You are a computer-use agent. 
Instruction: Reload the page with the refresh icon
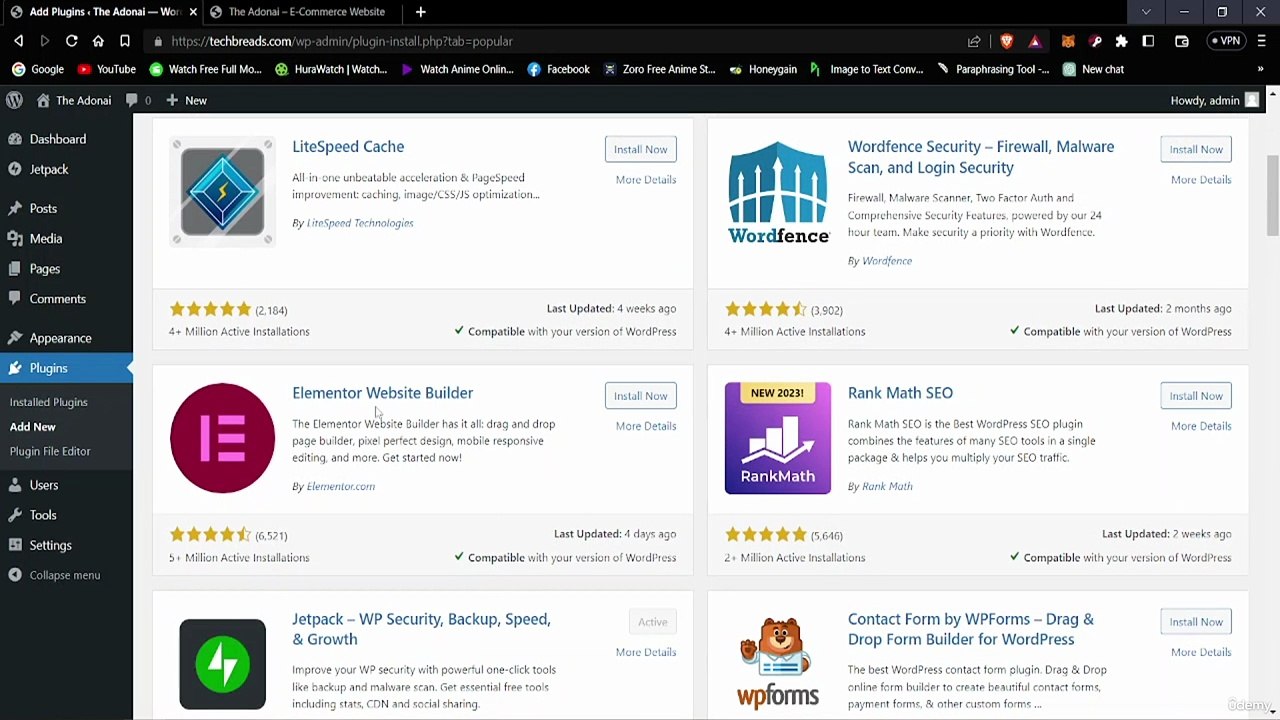pyautogui.click(x=71, y=41)
